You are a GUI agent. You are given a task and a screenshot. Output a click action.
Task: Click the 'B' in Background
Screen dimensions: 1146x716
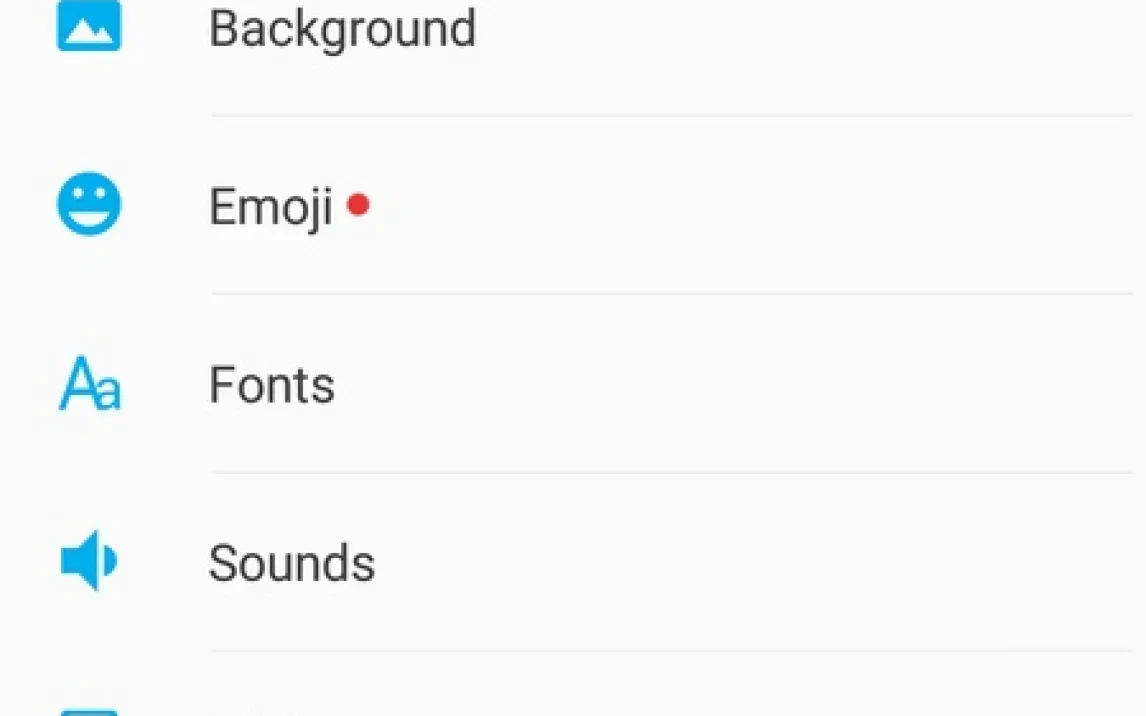point(224,28)
